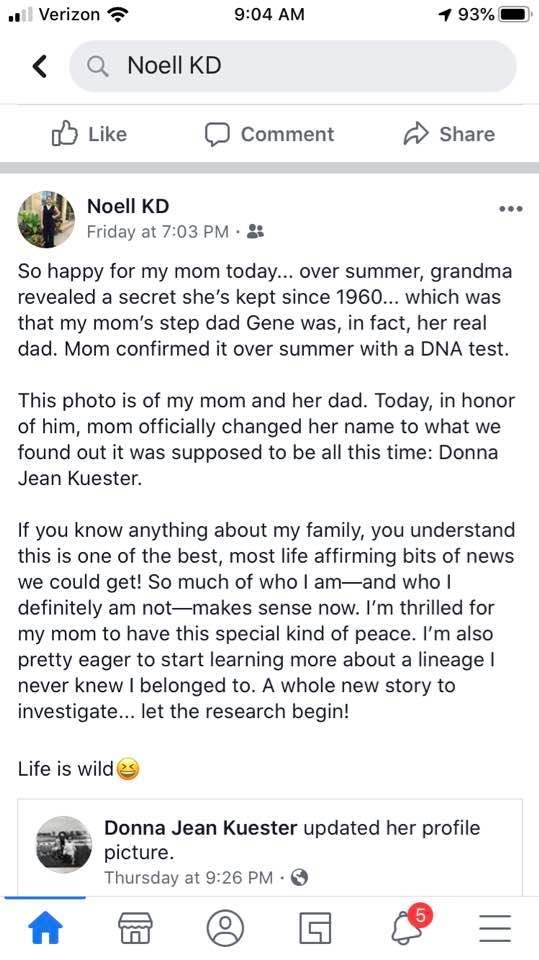Viewport: 539px width, 960px height.
Task: Open Noell KD author name link
Action: click(x=127, y=206)
